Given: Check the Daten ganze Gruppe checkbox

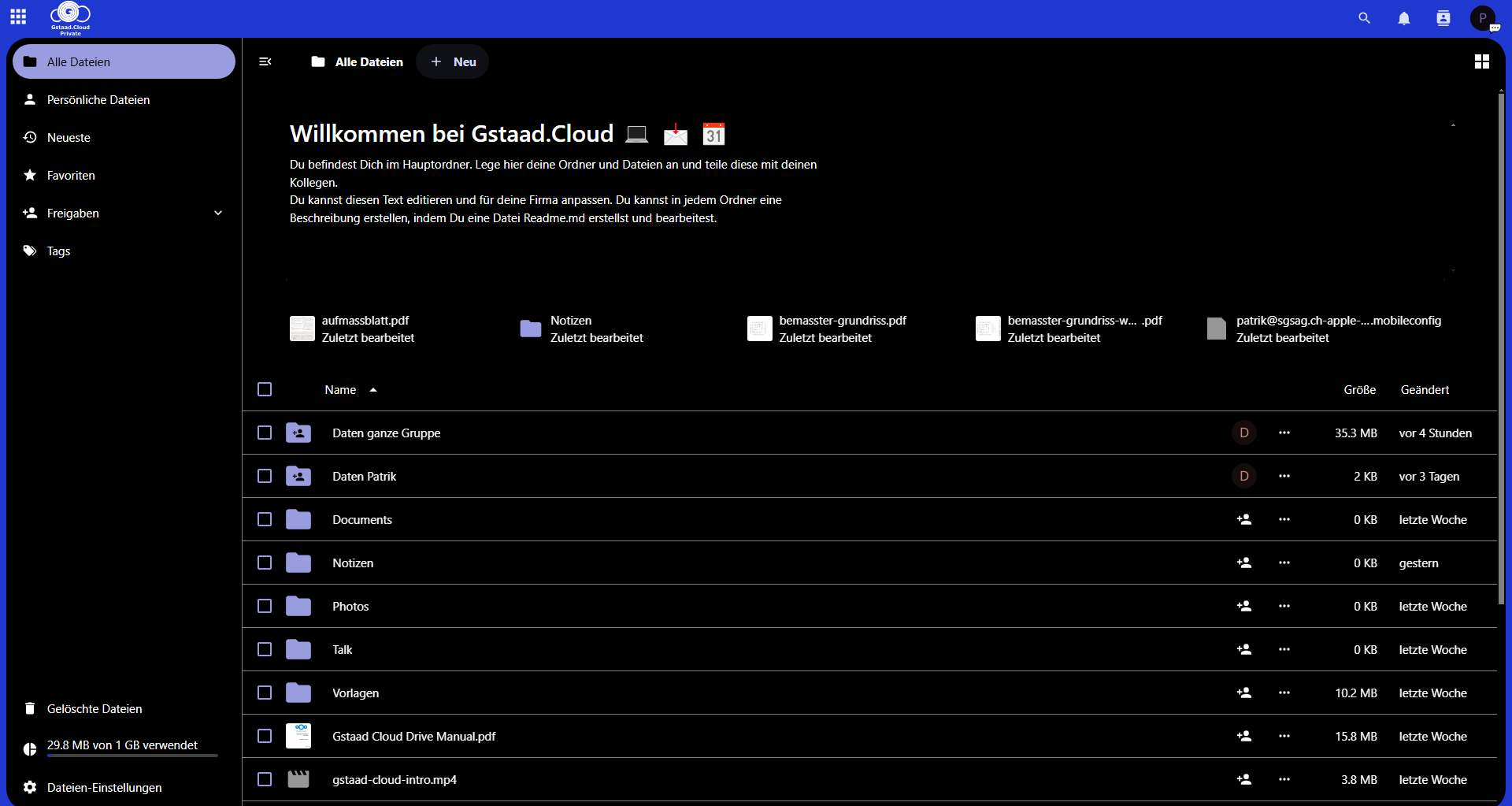Looking at the screenshot, I should pyautogui.click(x=265, y=433).
